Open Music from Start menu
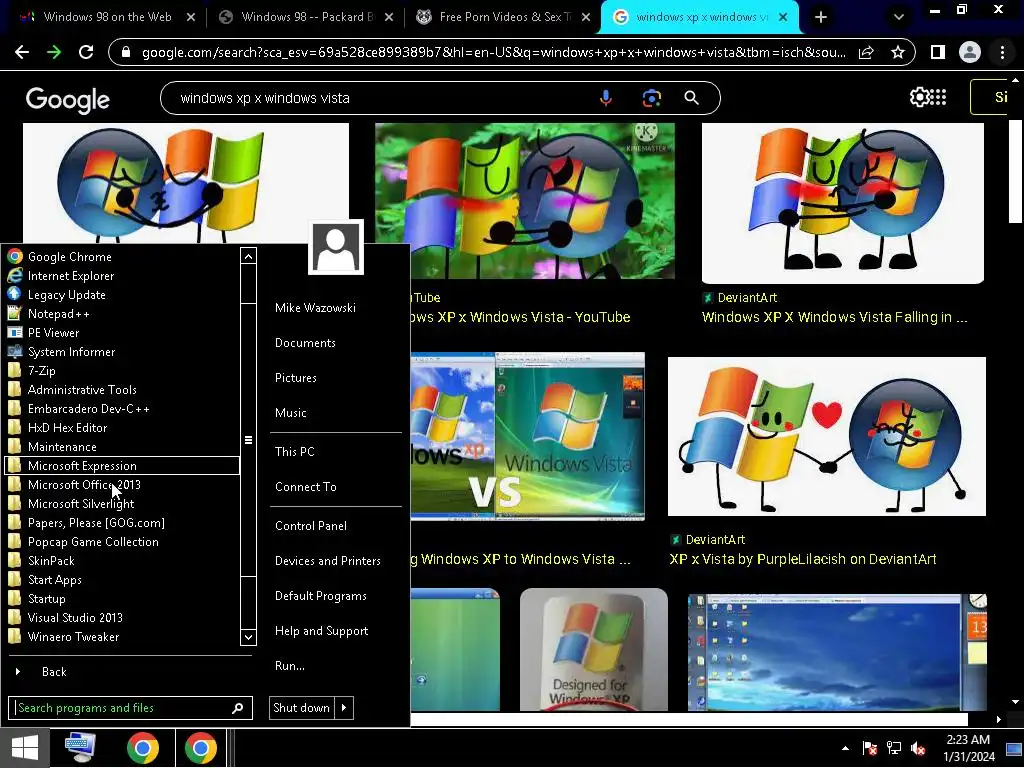Image resolution: width=1024 pixels, height=768 pixels. tap(291, 413)
